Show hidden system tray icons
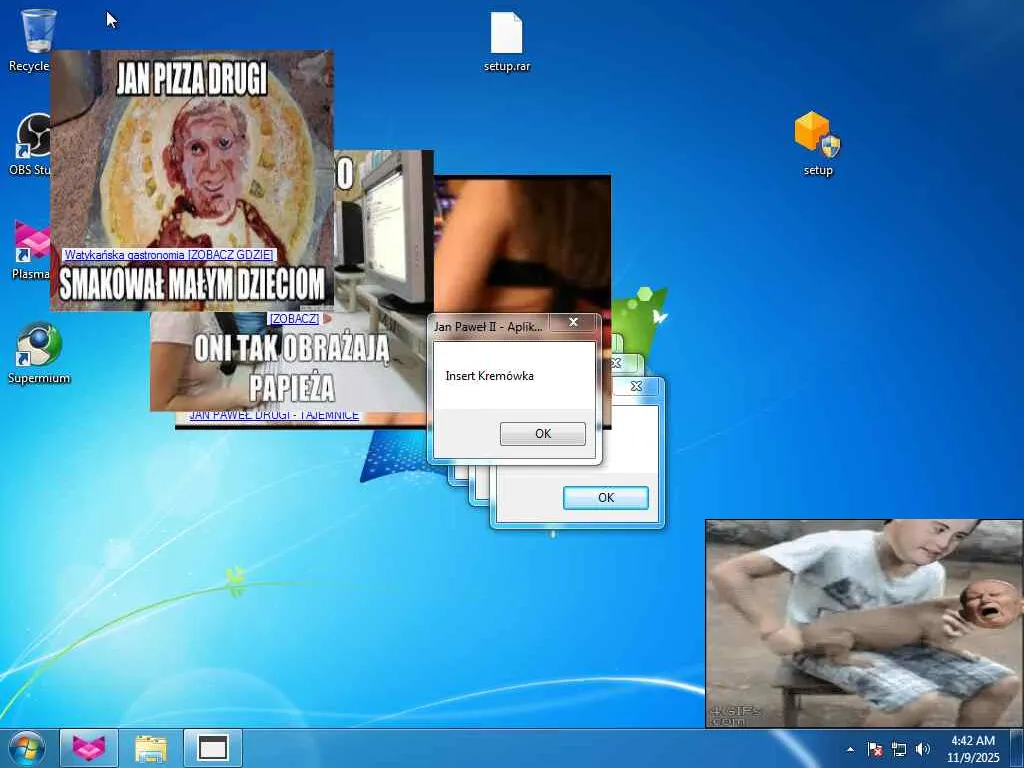This screenshot has height=768, width=1024. click(x=850, y=749)
